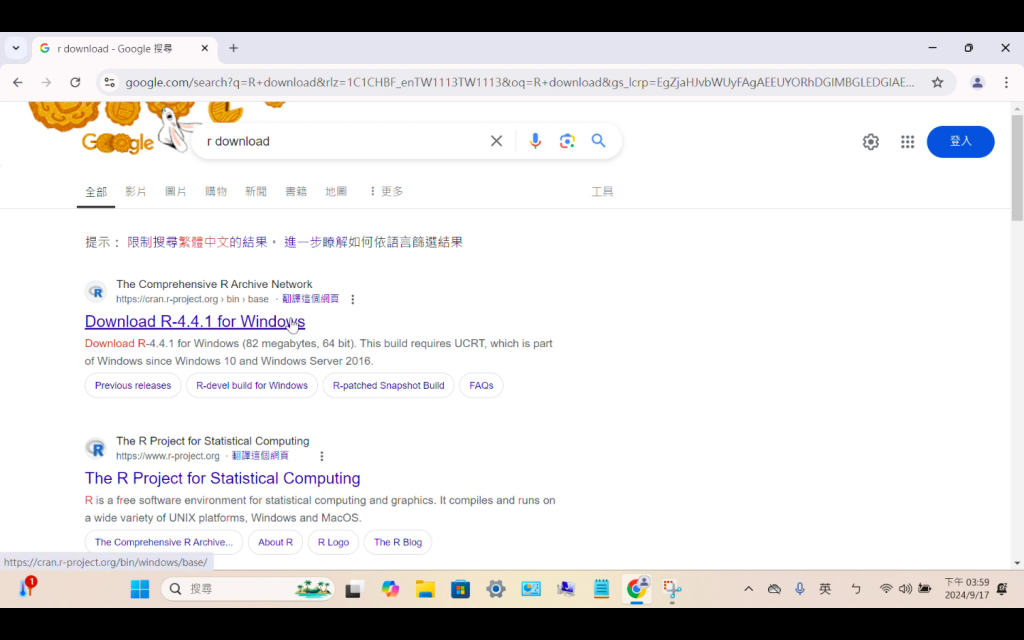Switch to the 新聞 tab
This screenshot has height=640, width=1024.
click(x=255, y=191)
